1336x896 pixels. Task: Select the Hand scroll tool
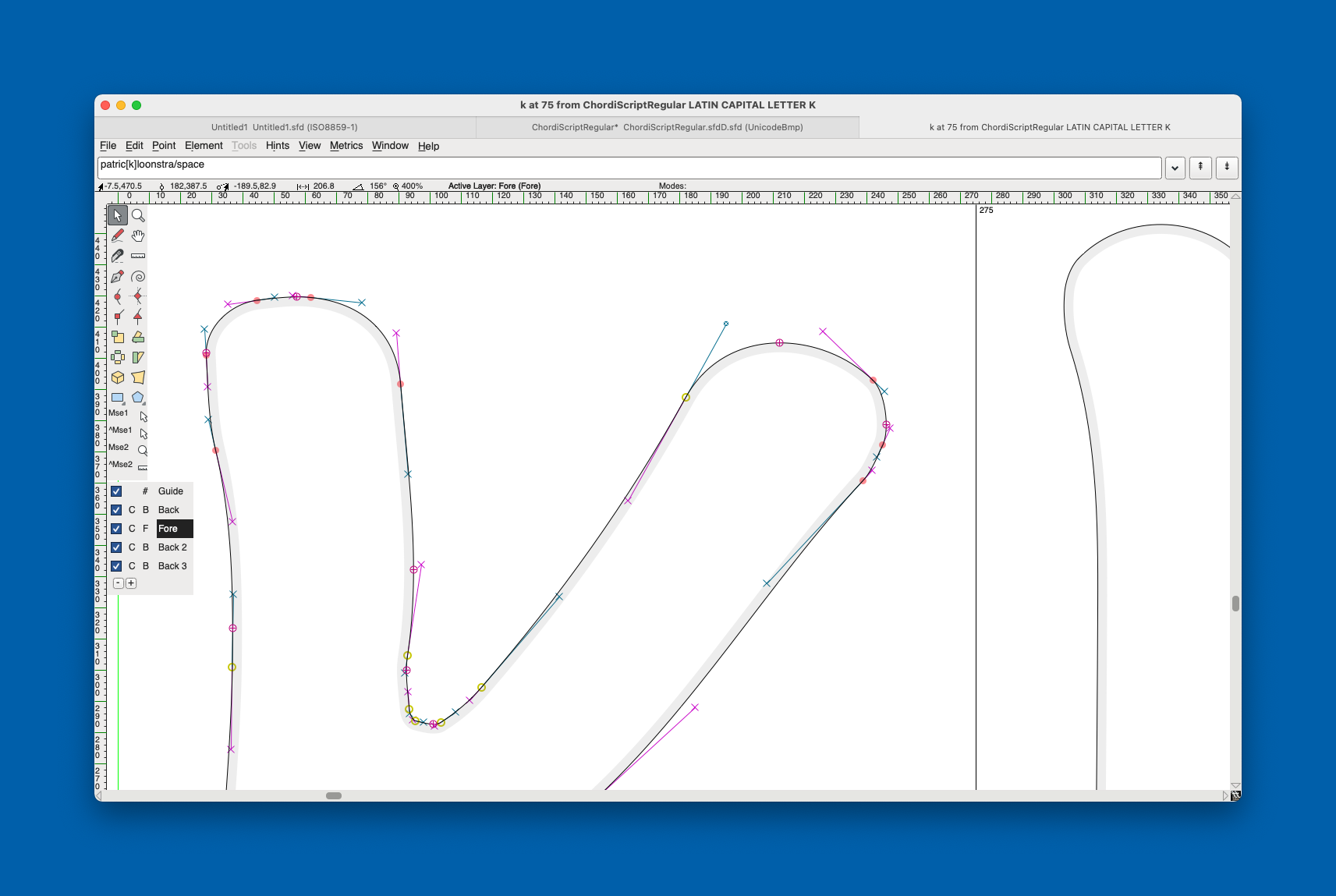point(138,236)
